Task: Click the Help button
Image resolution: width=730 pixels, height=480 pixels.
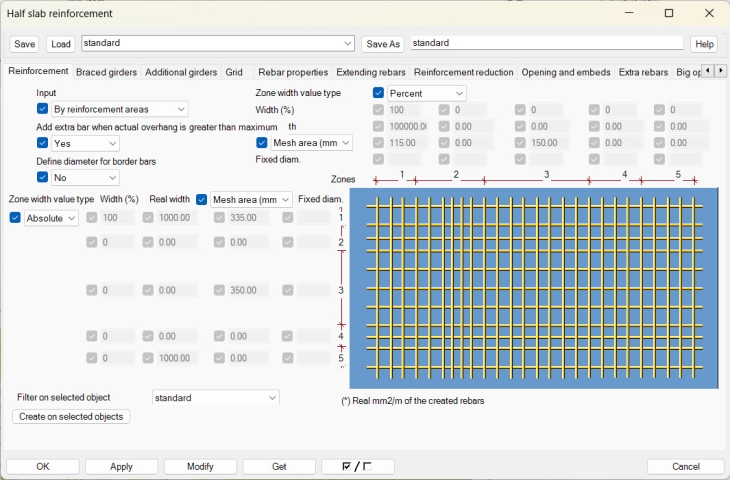Action: coord(704,44)
